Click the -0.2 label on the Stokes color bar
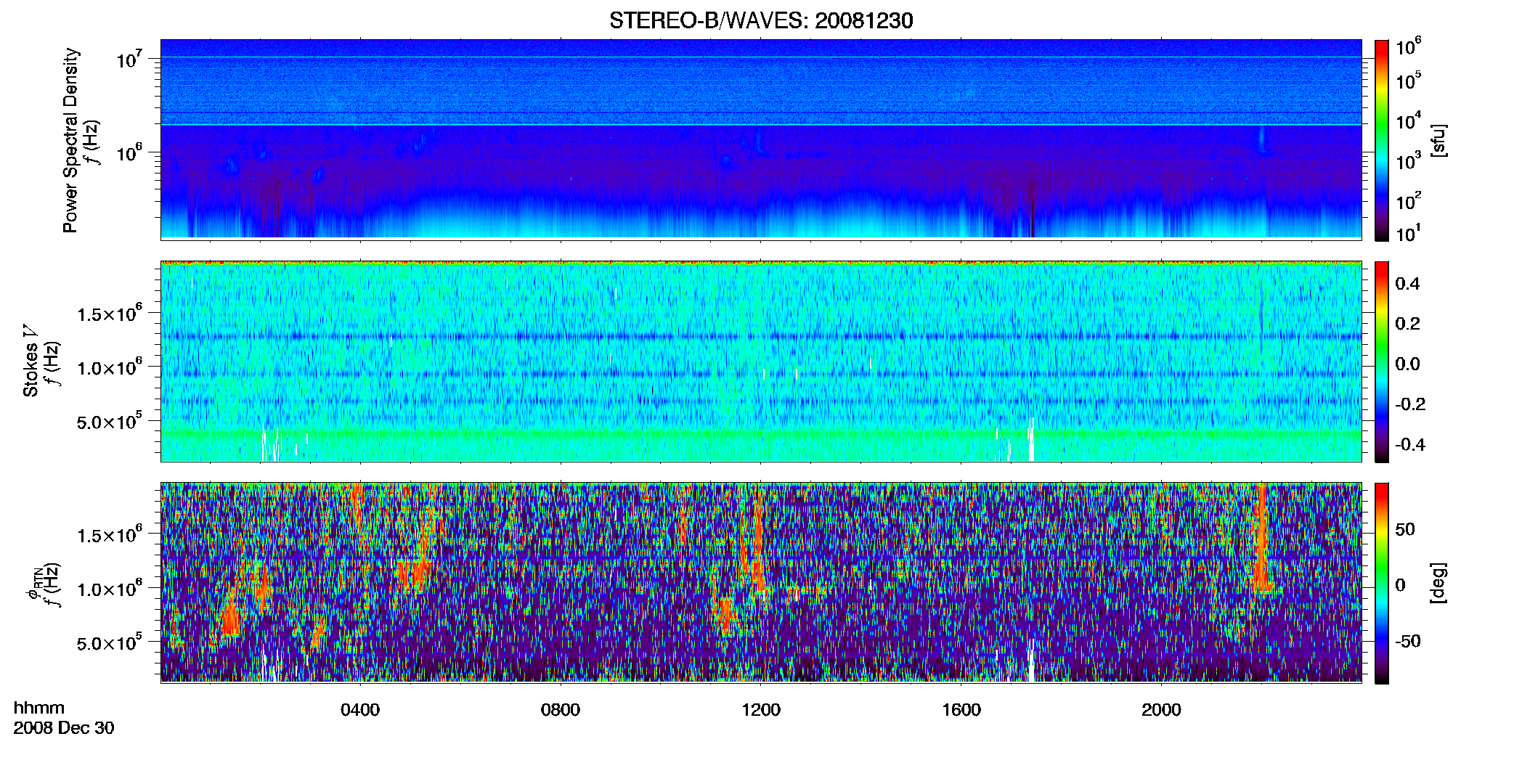This screenshot has height=784, width=1522. point(1410,404)
